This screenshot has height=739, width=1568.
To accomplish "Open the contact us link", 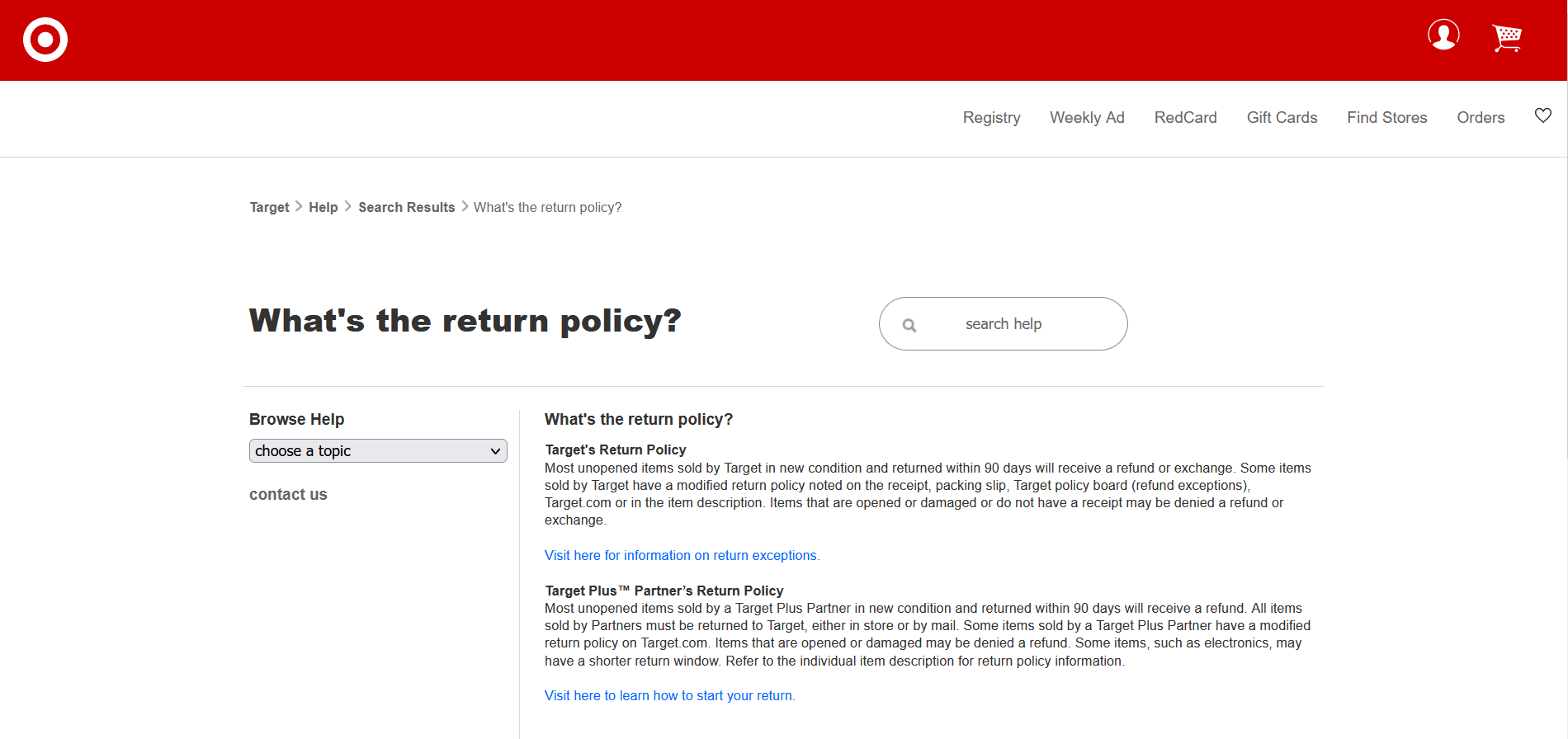I will click(x=288, y=495).
